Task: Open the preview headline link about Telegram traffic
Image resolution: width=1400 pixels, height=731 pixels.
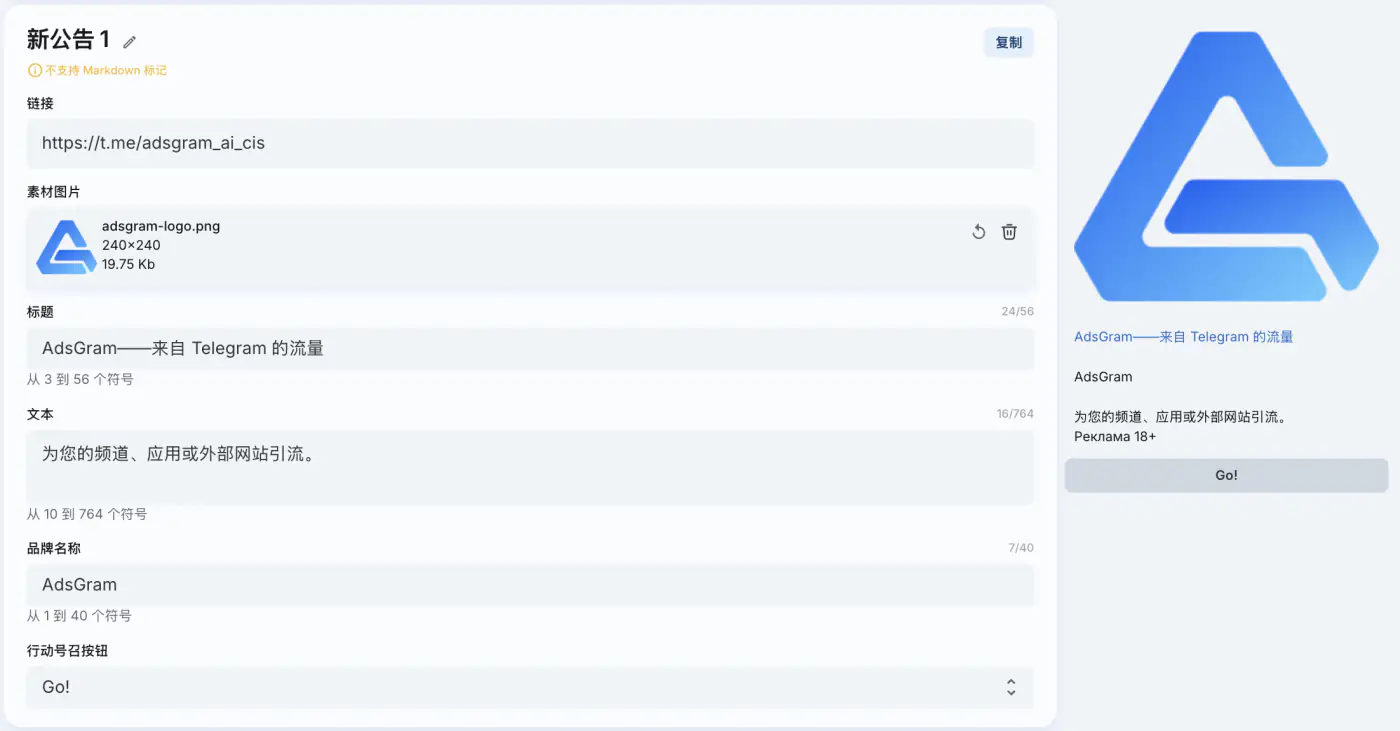Action: coord(1184,337)
